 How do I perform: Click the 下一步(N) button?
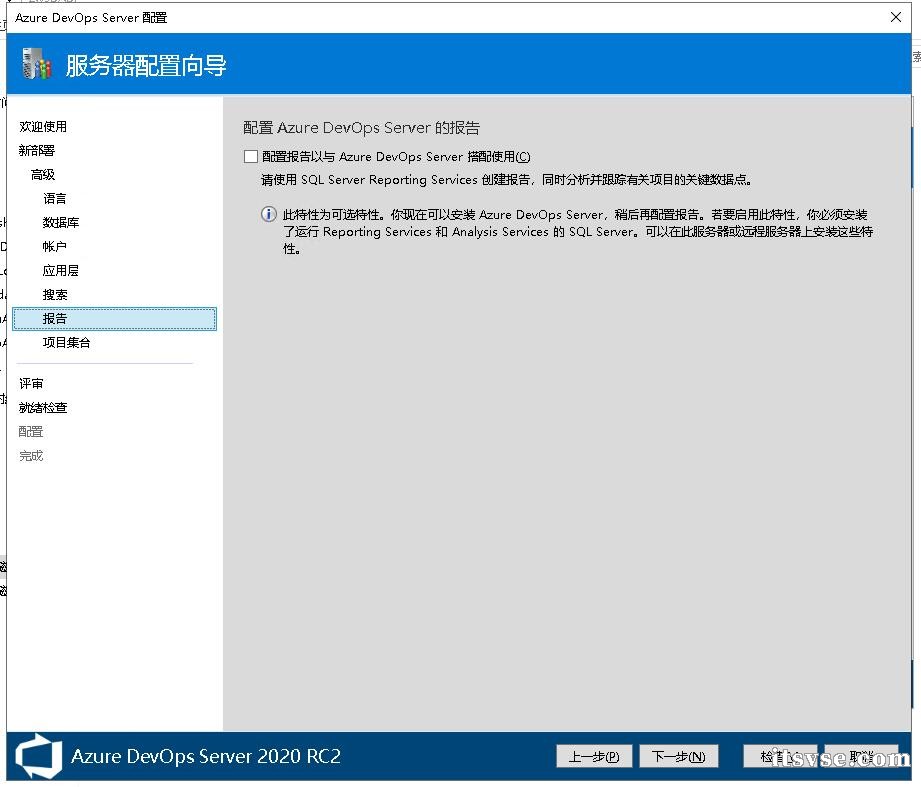[678, 756]
